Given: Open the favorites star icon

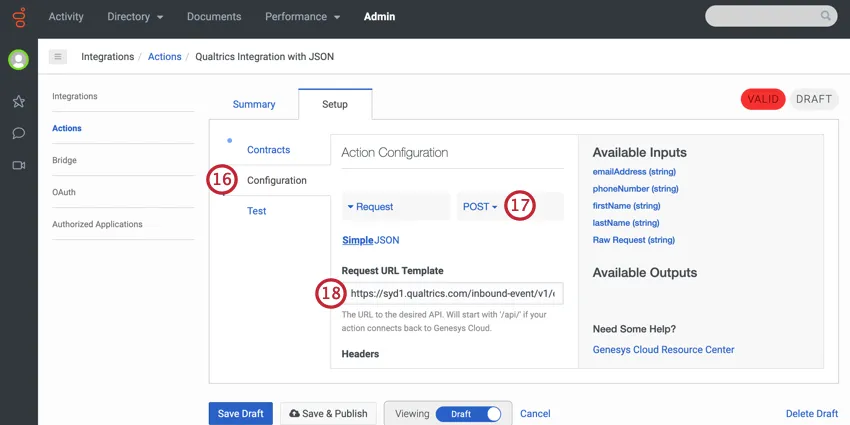Looking at the screenshot, I should tap(18, 101).
